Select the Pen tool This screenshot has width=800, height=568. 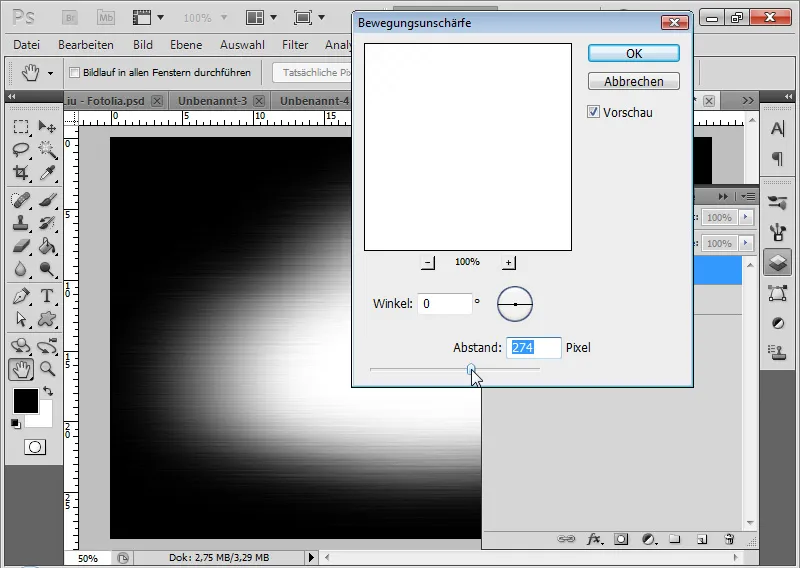click(x=20, y=296)
